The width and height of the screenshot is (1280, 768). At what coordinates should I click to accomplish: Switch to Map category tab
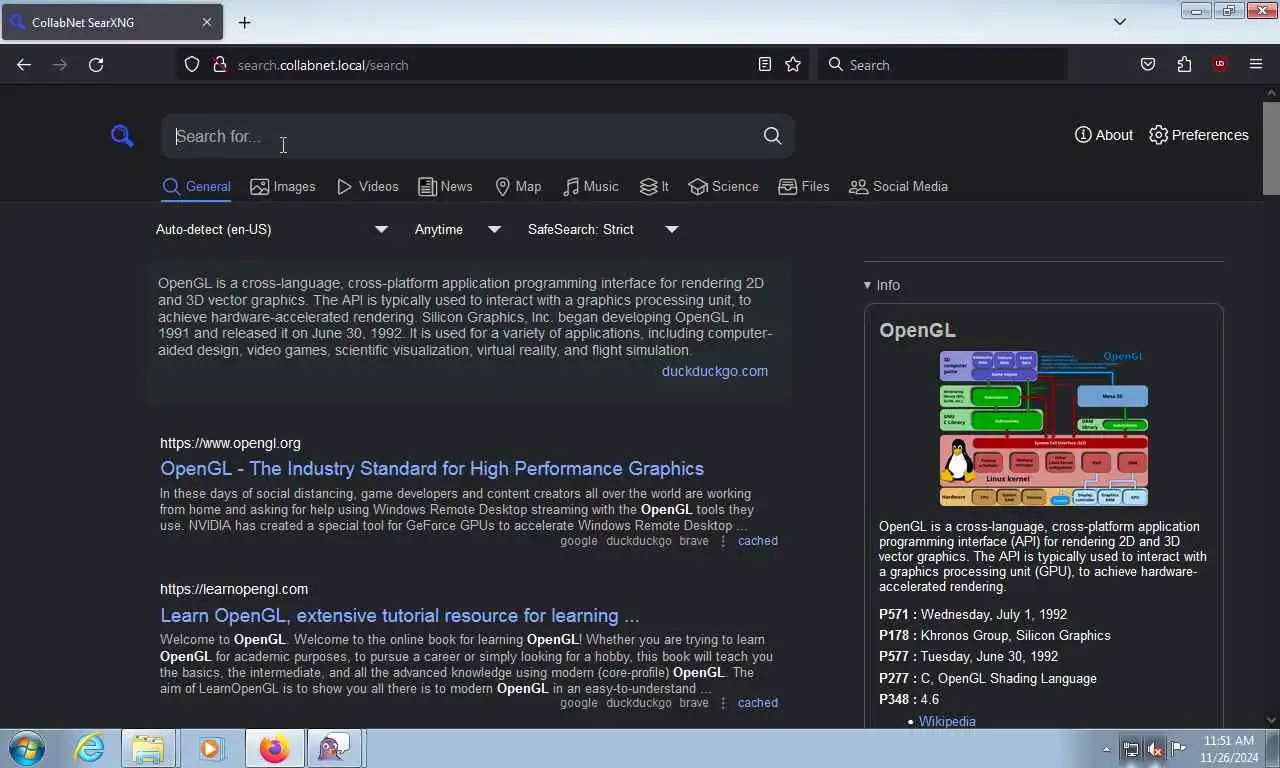click(x=518, y=187)
